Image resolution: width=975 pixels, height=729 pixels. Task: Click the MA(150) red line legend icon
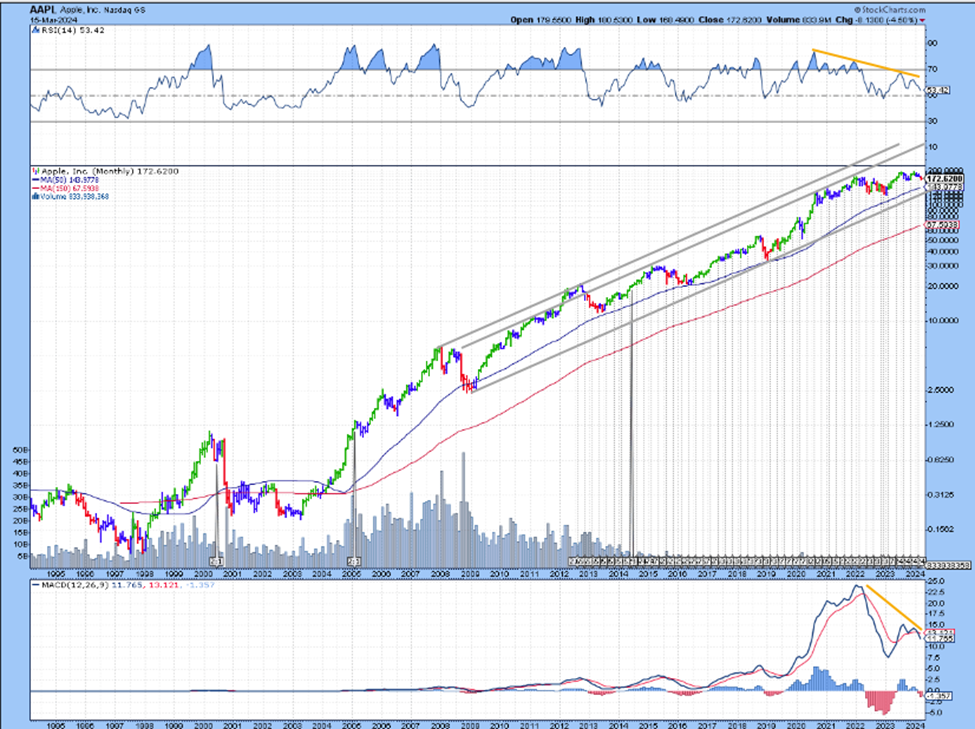coord(38,187)
